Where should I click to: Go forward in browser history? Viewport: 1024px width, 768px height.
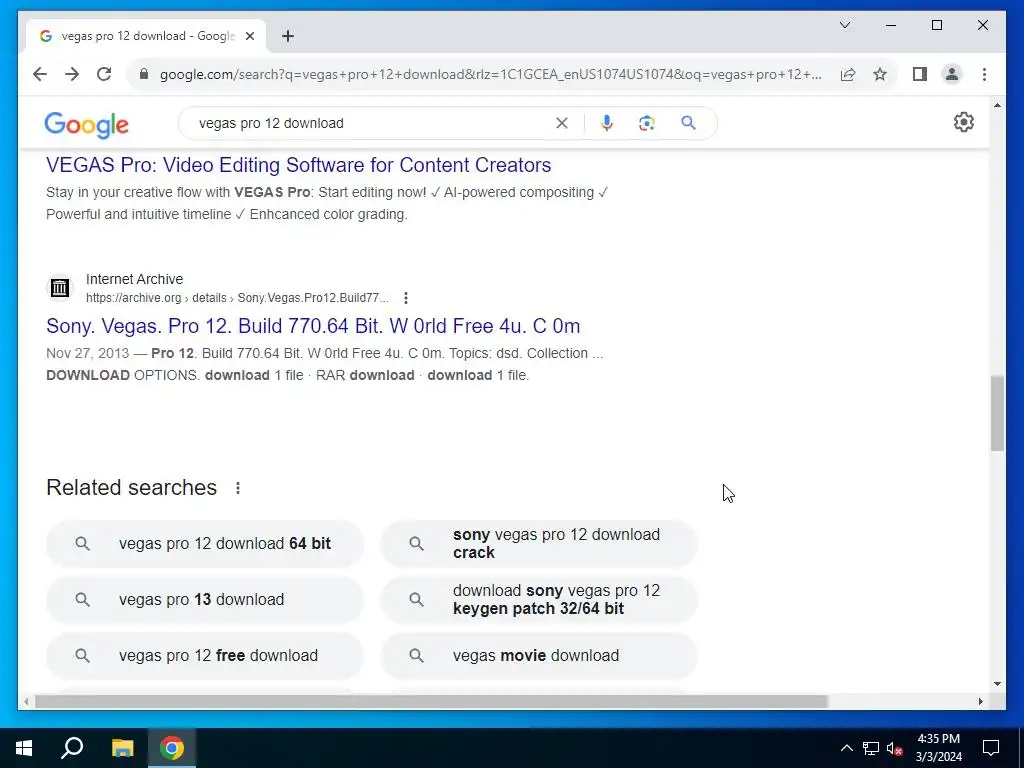click(72, 74)
